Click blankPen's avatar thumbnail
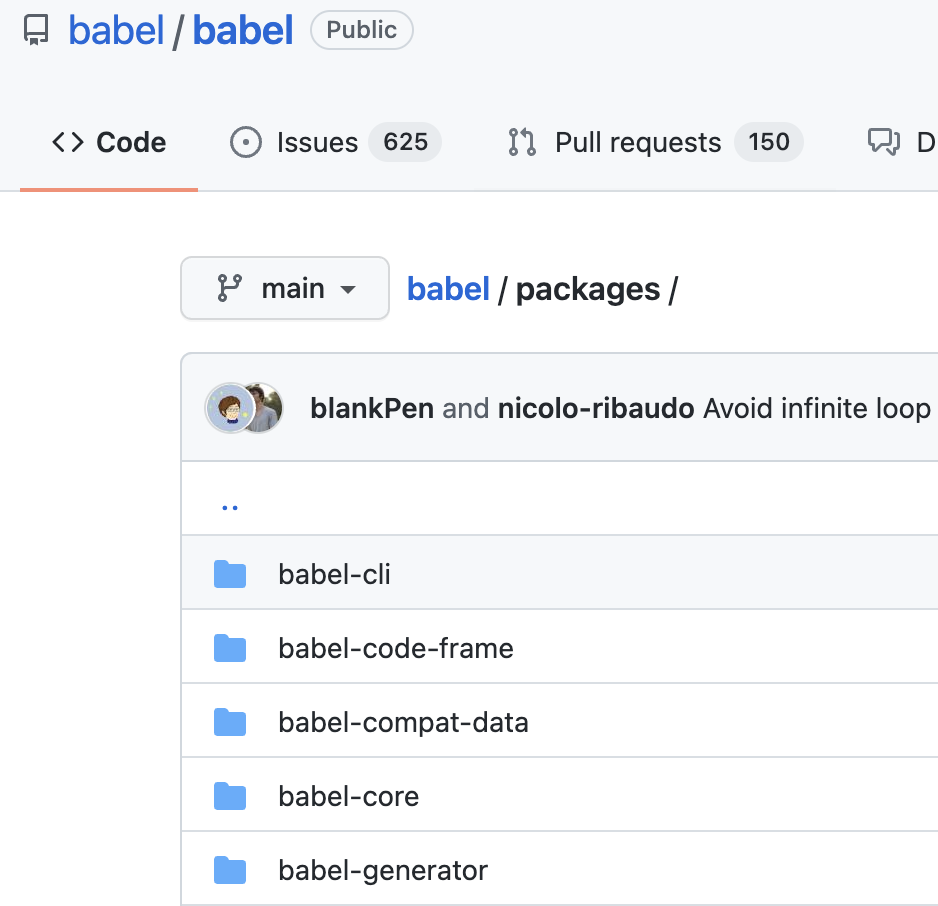The width and height of the screenshot is (938, 906). (230, 408)
